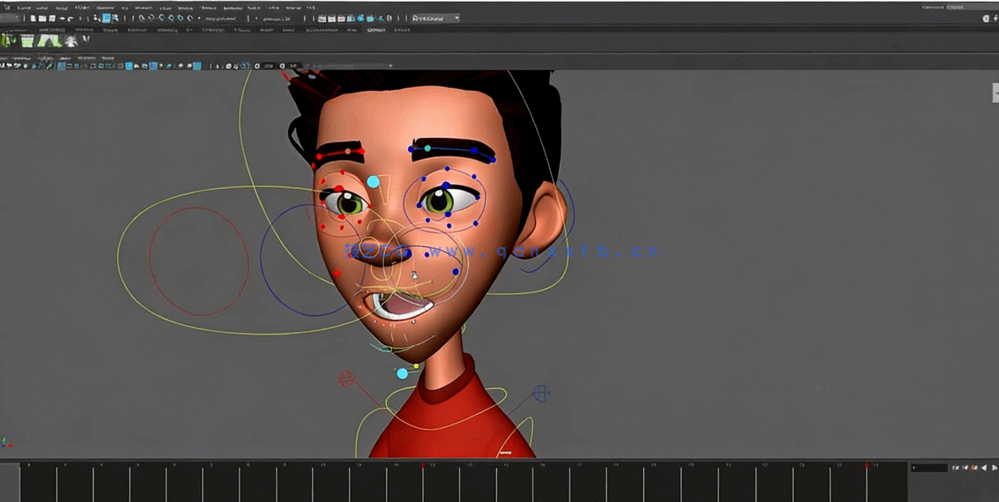Toggle the highlighted select-by-object mode icon
The width and height of the screenshot is (999, 502).
tap(106, 18)
